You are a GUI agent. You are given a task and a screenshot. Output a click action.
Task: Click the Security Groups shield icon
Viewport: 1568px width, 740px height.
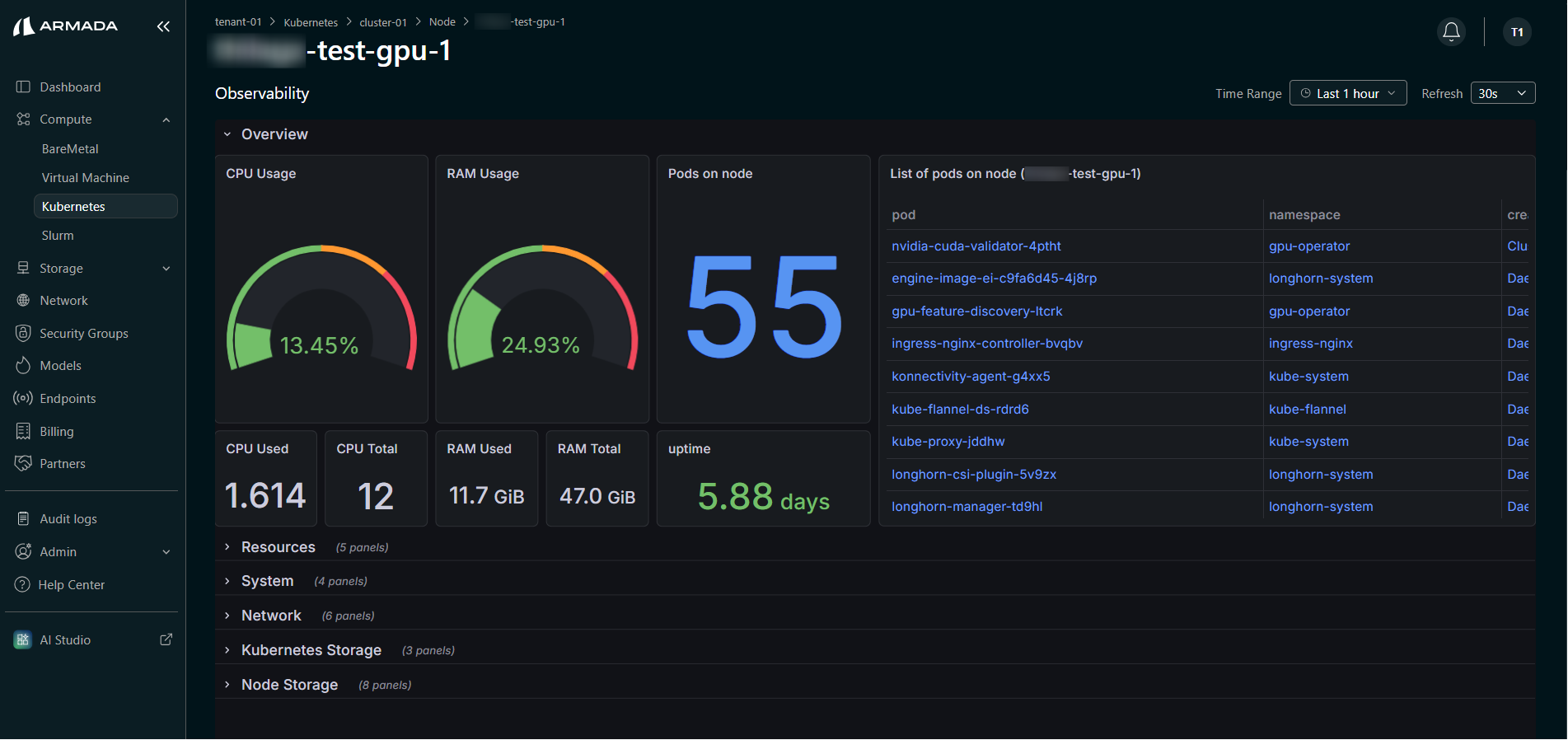pos(23,333)
